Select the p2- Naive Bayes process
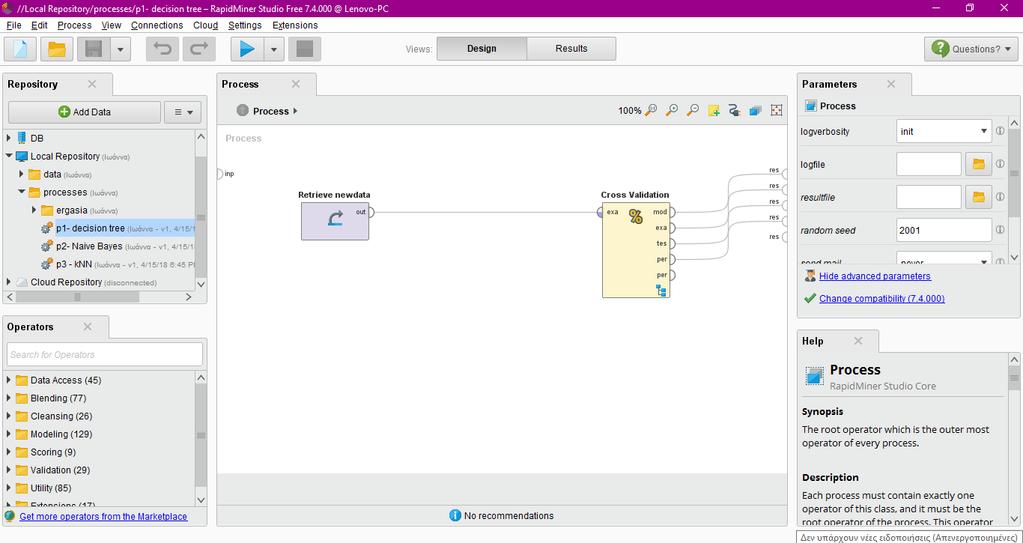Screen dimensions: 1023x543 point(88,247)
